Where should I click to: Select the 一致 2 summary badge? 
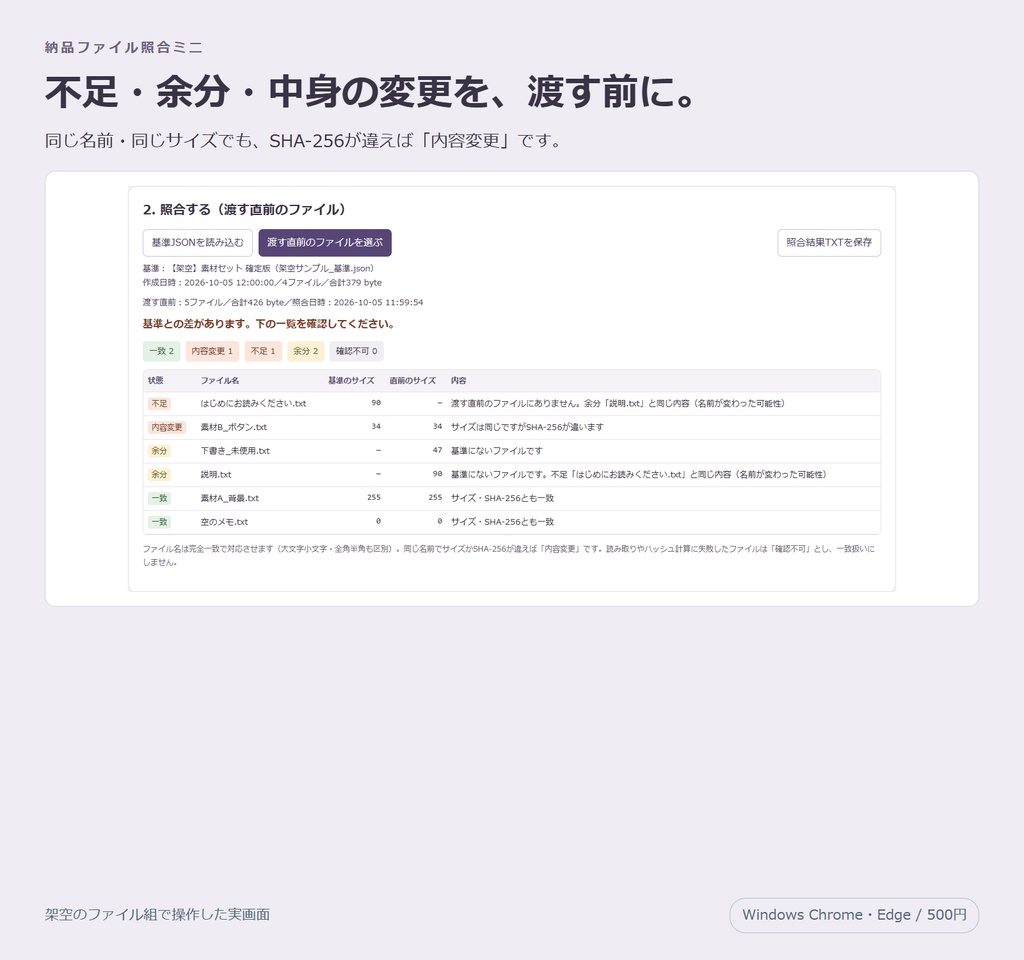(161, 351)
